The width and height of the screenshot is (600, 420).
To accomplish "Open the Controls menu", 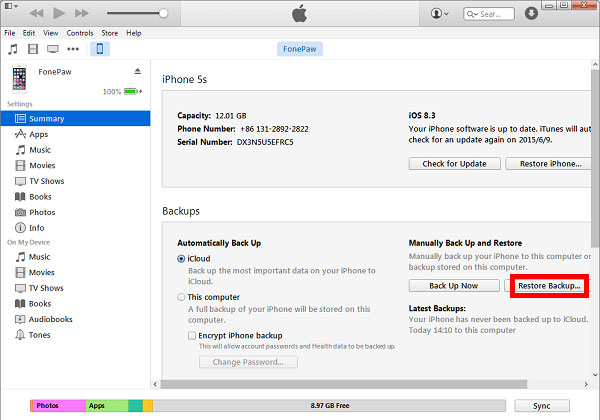I will (x=80, y=33).
